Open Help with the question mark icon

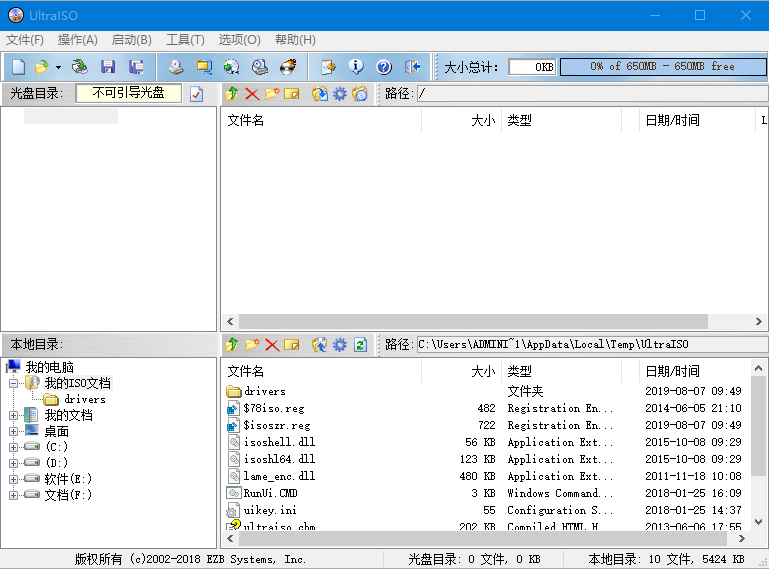click(x=384, y=67)
